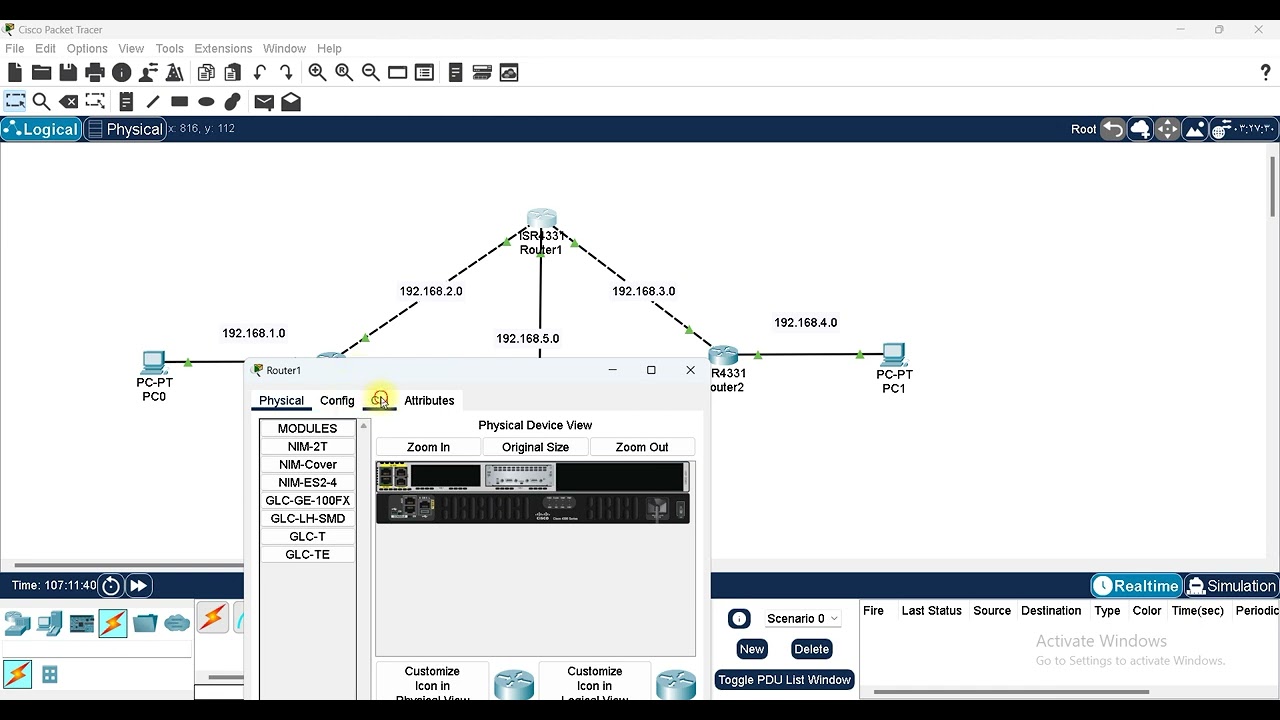
Task: Select the Physical tab in Router1
Action: (281, 400)
